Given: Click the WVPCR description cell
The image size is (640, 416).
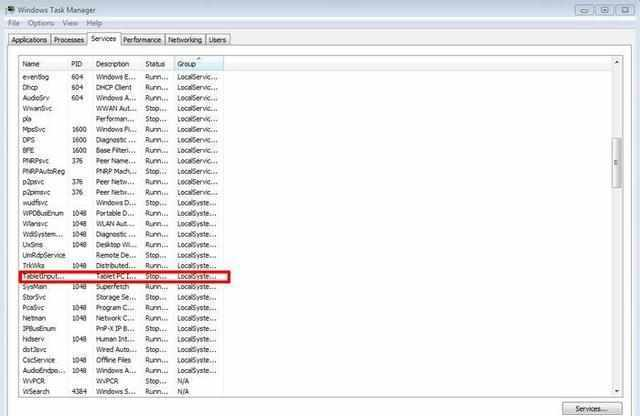Looking at the screenshot, I should pyautogui.click(x=107, y=381).
